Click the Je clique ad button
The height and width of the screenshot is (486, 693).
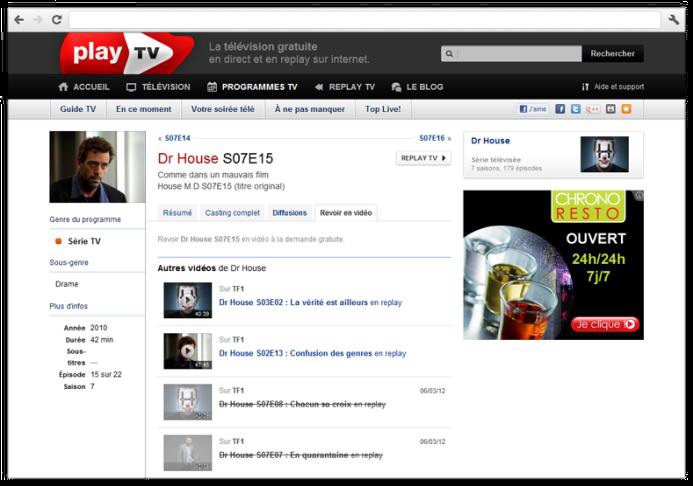[605, 324]
